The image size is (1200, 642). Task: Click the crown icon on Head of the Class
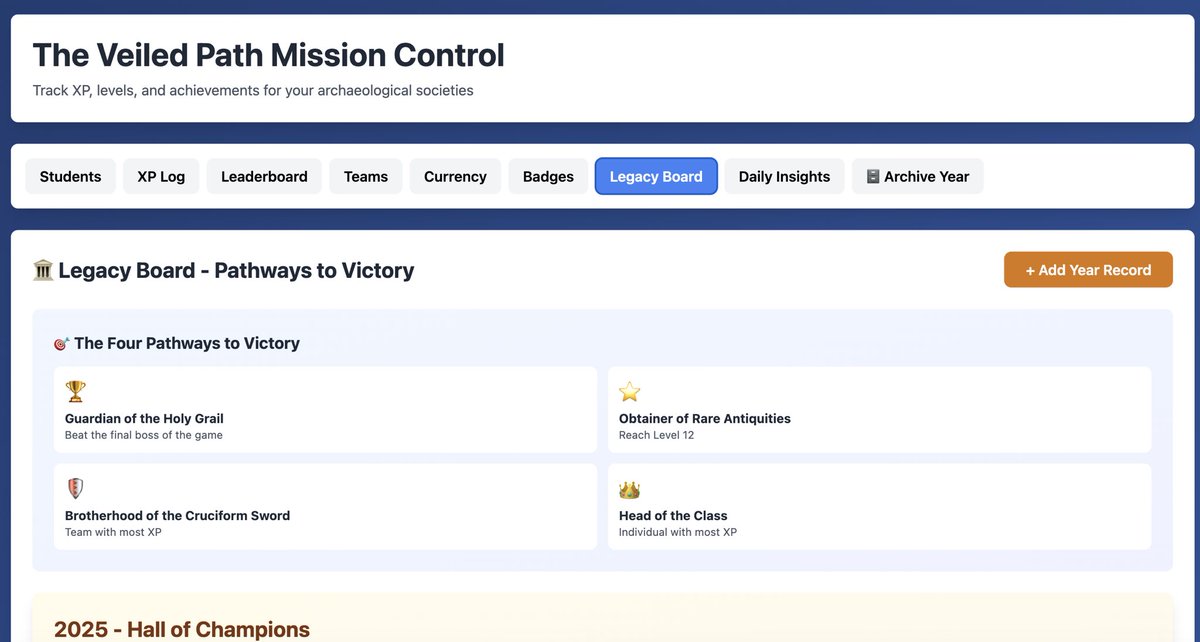pyautogui.click(x=629, y=488)
